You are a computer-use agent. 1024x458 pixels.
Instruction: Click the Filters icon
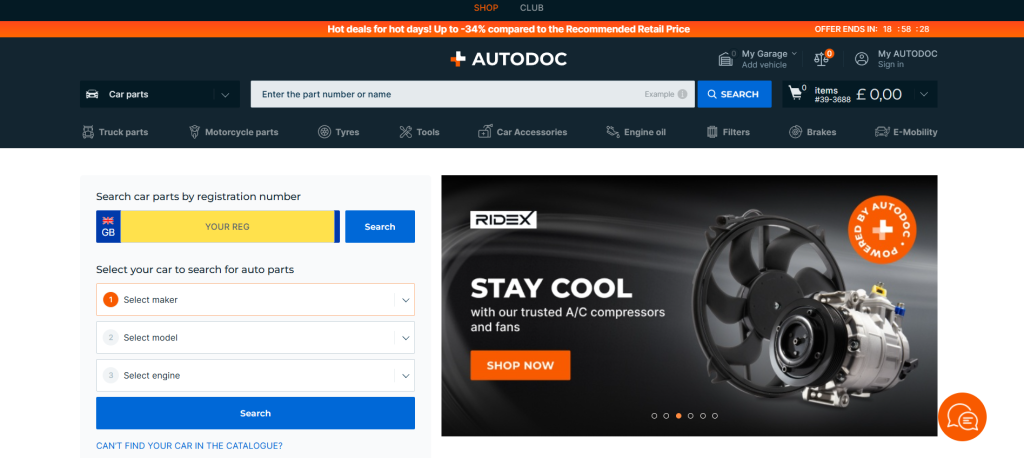pos(712,132)
